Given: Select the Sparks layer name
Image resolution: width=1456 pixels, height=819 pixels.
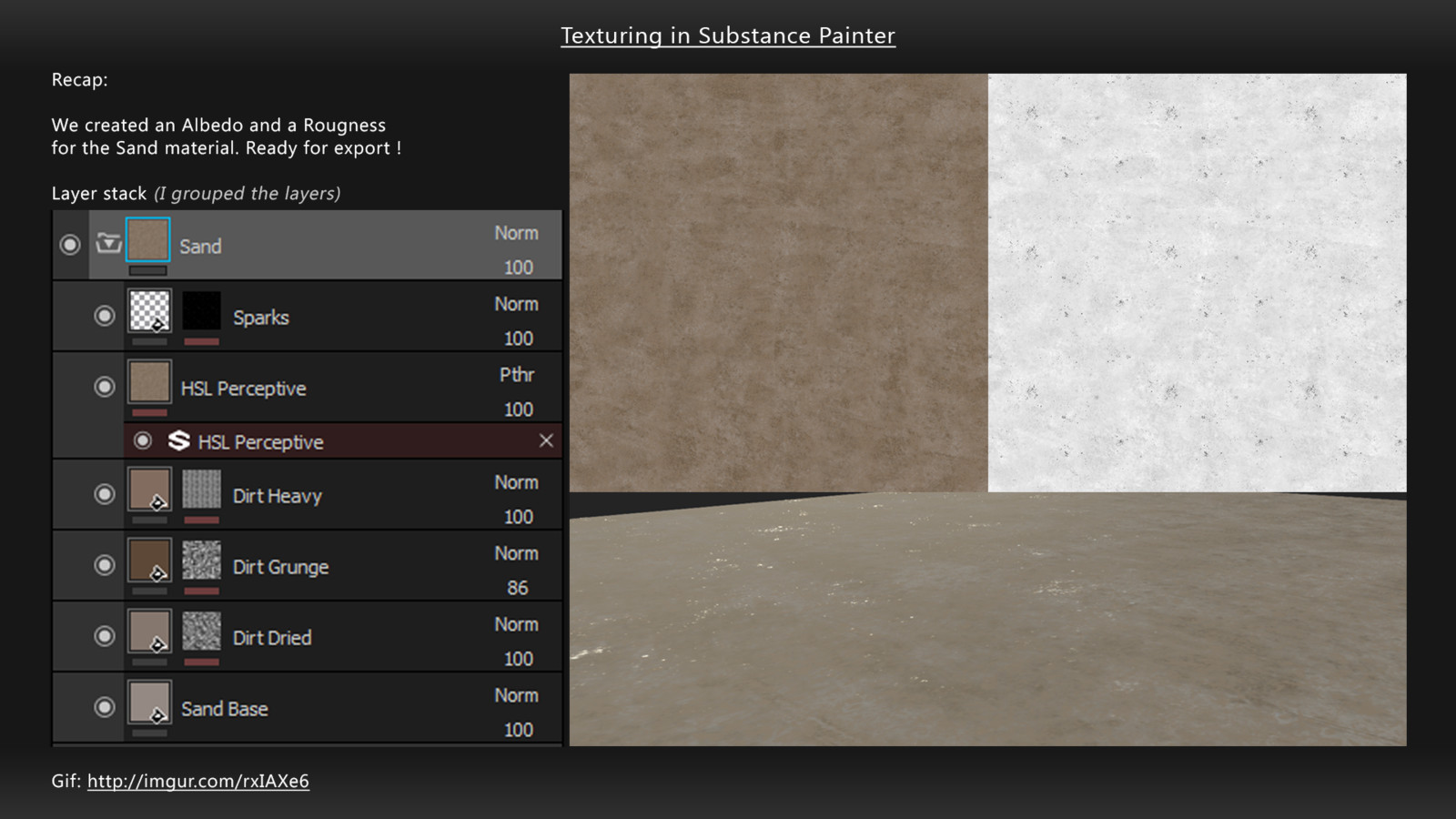Looking at the screenshot, I should [x=261, y=317].
